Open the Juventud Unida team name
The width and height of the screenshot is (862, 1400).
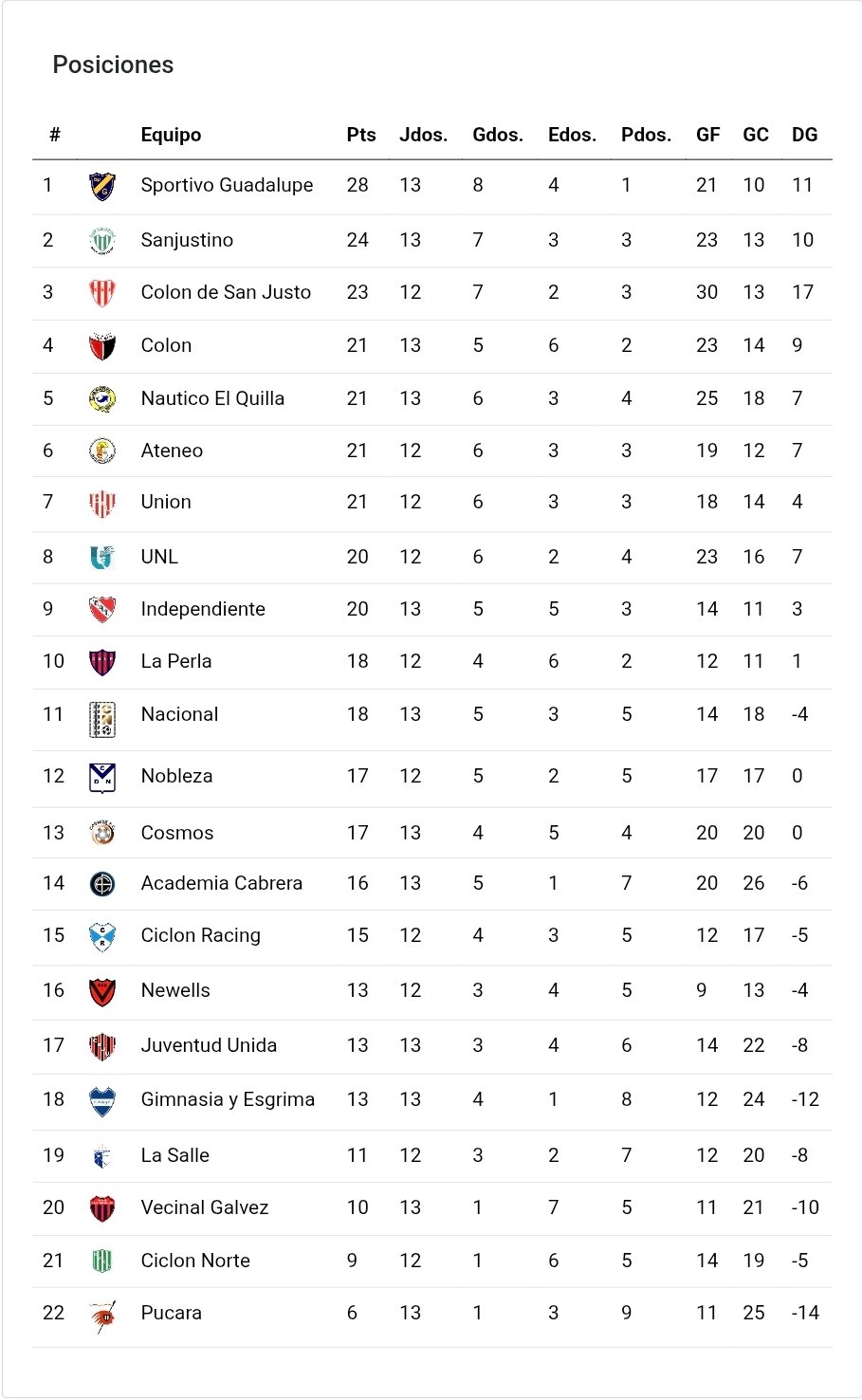[x=209, y=1045]
